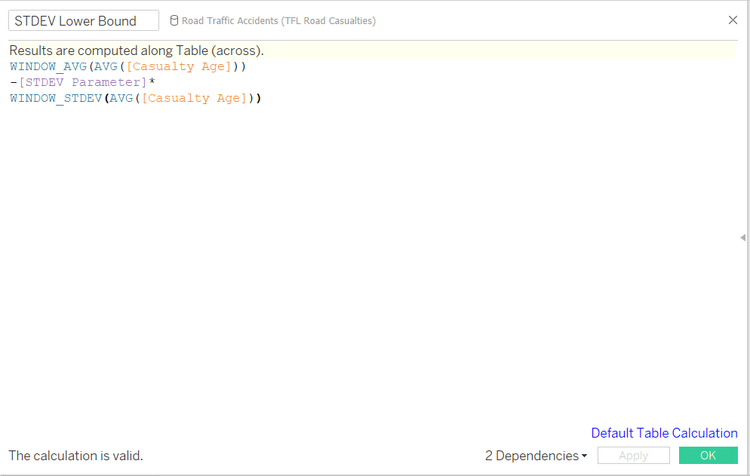Close the calculation editor dialog

pyautogui.click(x=733, y=20)
